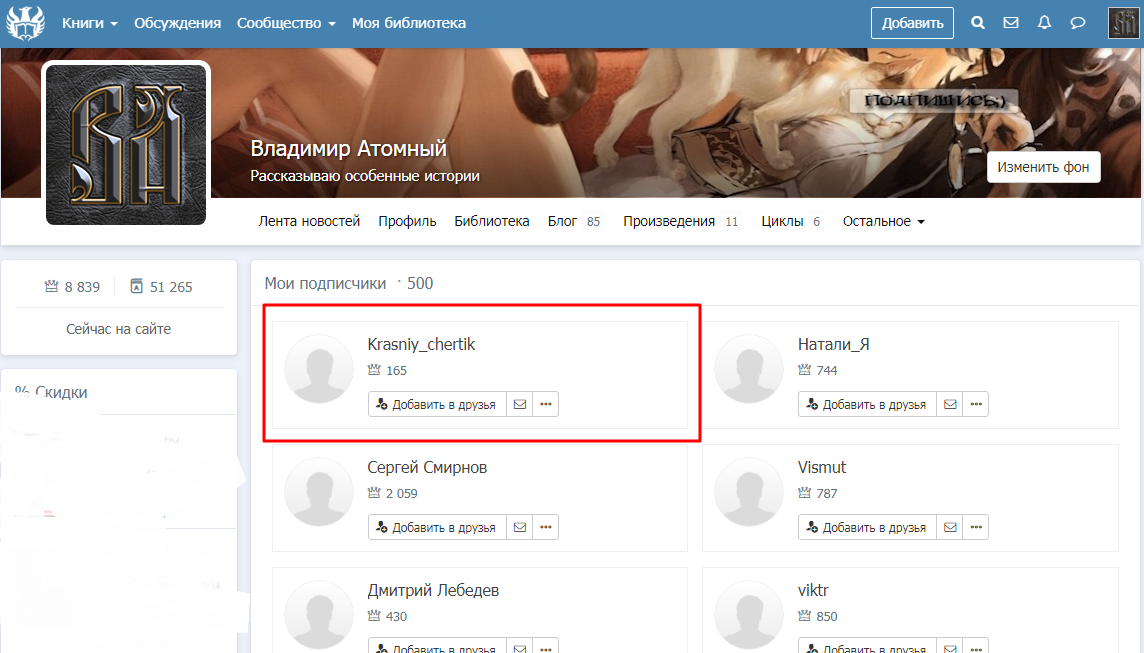
Task: Open the search magnifier icon
Action: pyautogui.click(x=978, y=23)
